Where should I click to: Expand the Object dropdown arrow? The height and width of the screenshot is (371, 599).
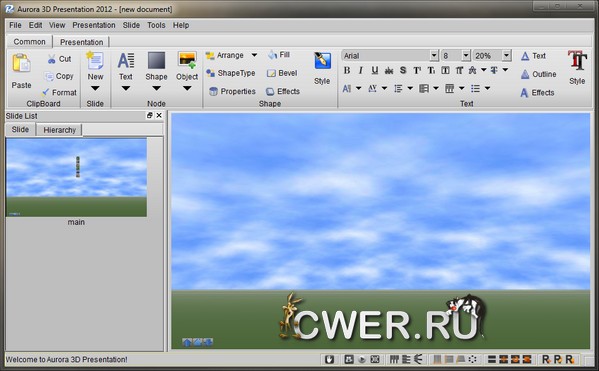[187, 88]
